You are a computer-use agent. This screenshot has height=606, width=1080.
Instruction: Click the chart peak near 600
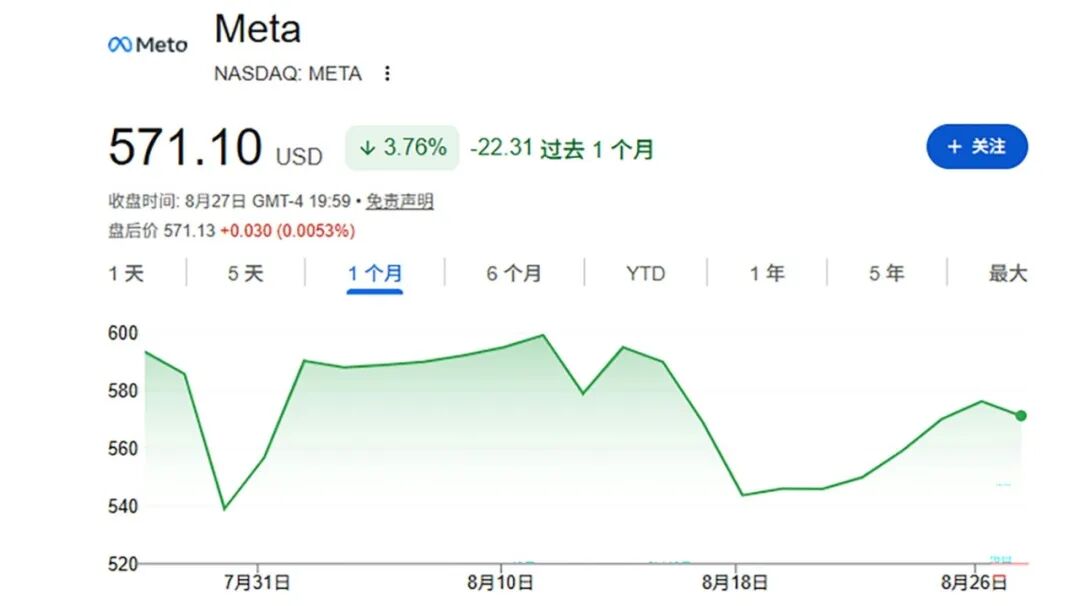pyautogui.click(x=543, y=335)
